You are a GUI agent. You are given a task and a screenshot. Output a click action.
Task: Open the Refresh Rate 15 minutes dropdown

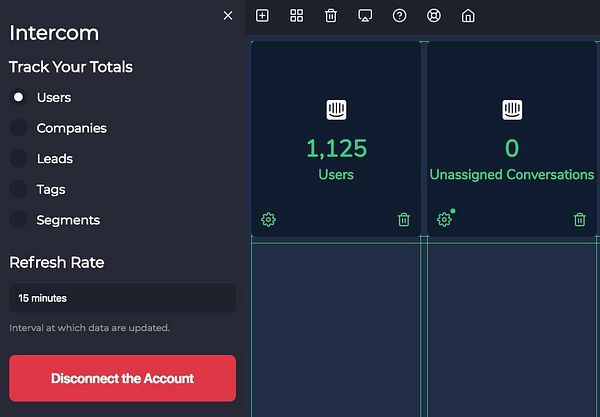tap(122, 298)
